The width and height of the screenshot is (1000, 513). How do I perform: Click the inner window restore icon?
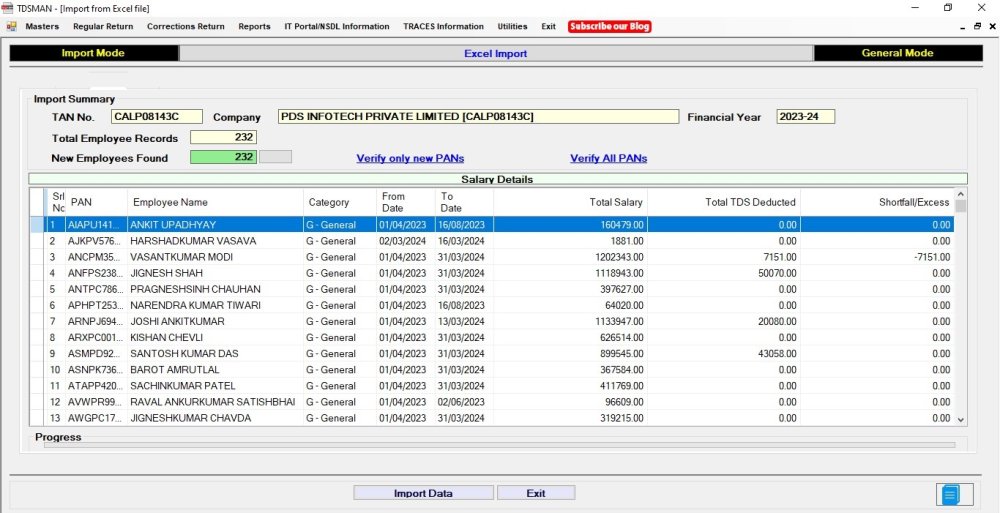(978, 27)
